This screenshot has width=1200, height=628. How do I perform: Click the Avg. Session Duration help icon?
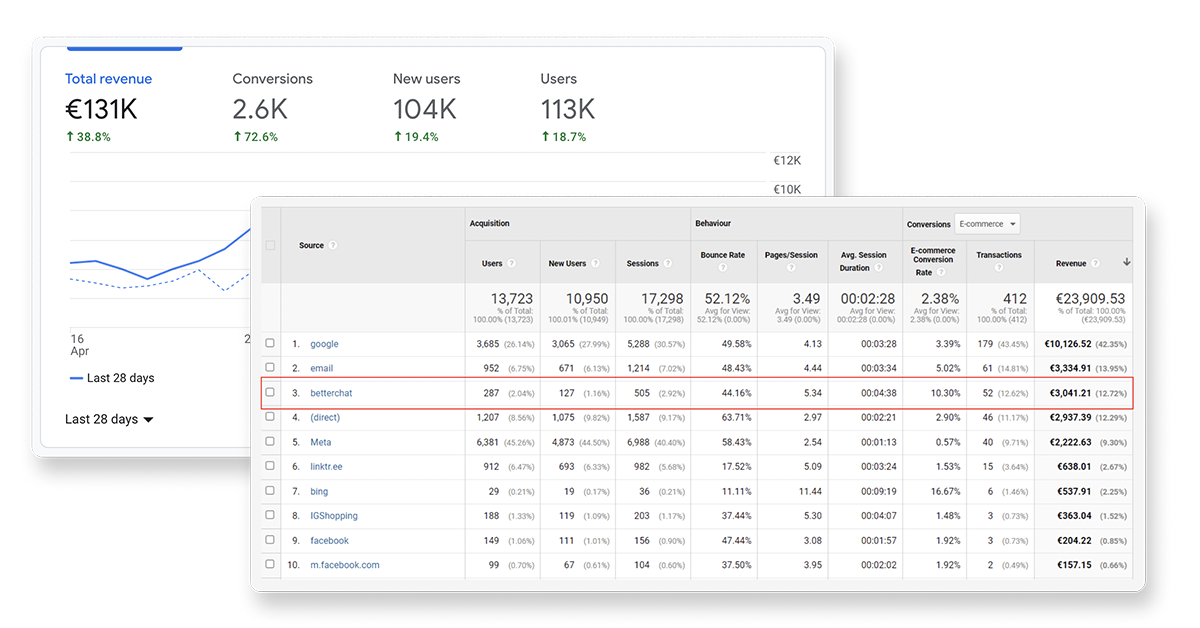pos(880,268)
